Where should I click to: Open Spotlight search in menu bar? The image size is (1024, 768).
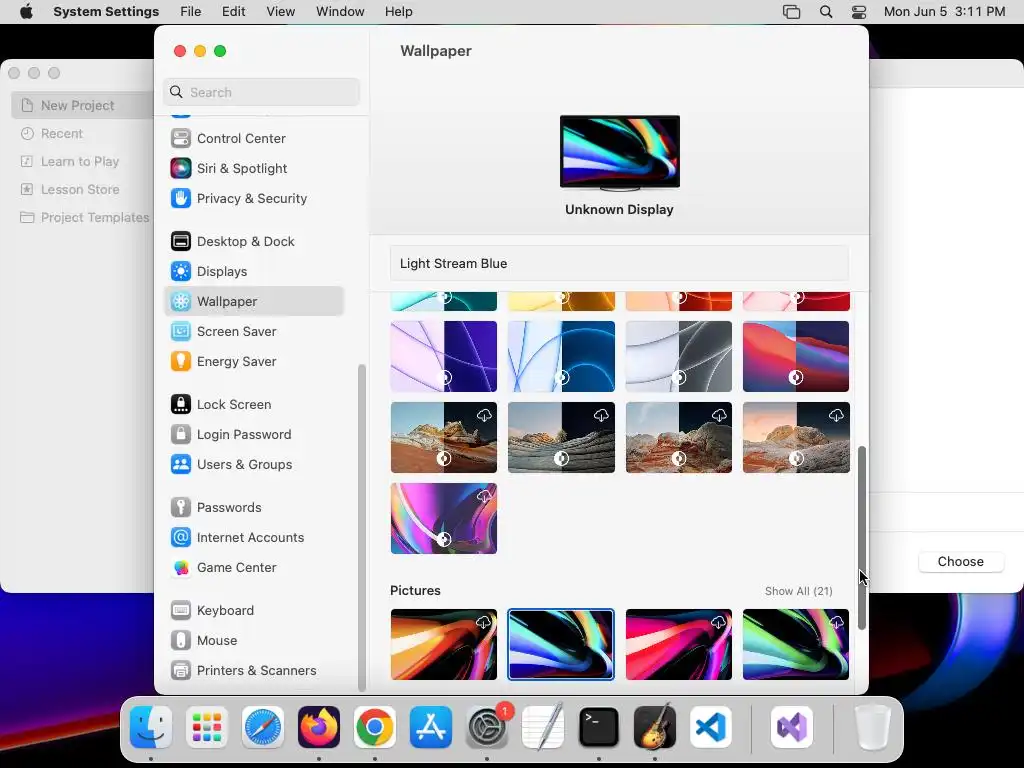[826, 12]
